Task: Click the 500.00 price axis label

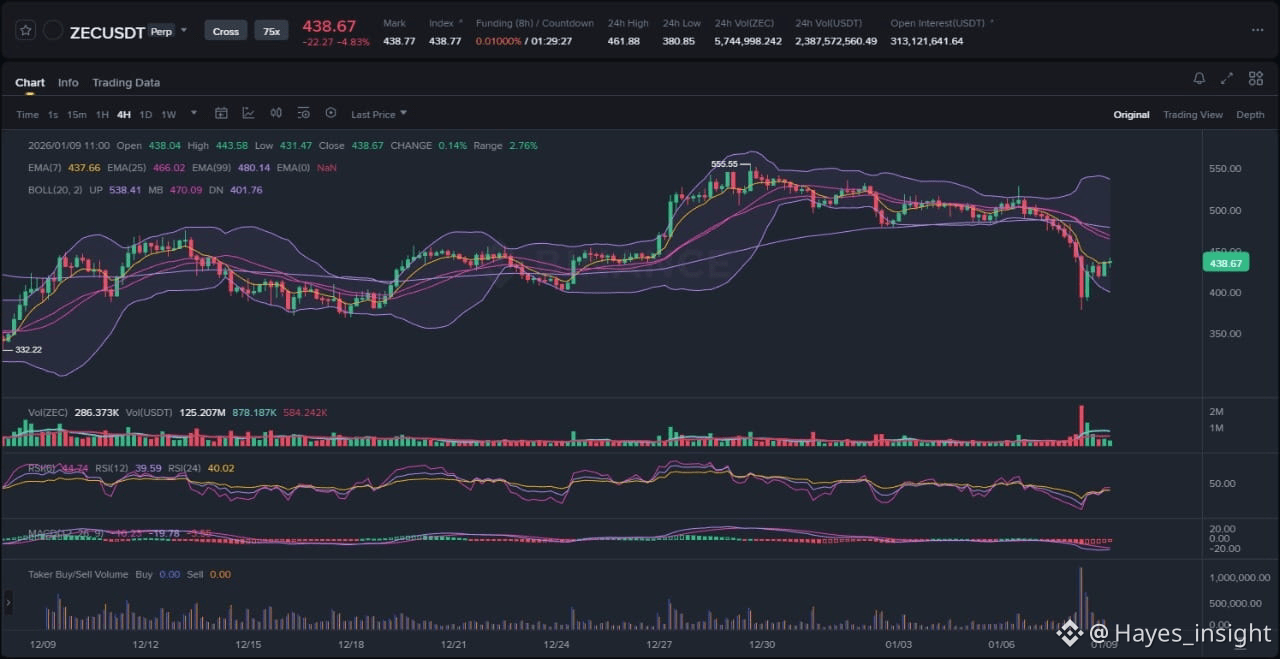Action: click(x=1225, y=210)
